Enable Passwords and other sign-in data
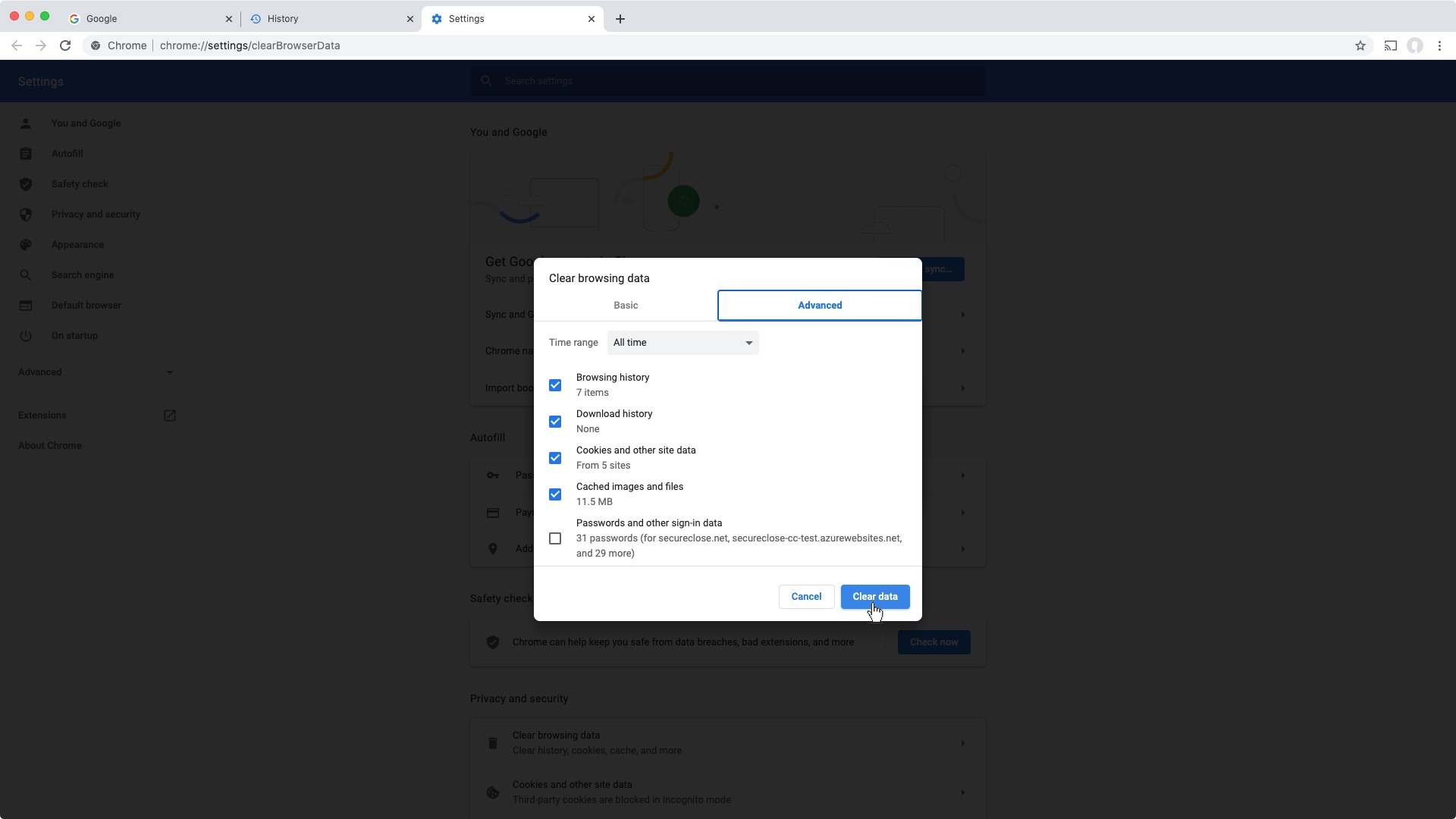 (x=555, y=538)
